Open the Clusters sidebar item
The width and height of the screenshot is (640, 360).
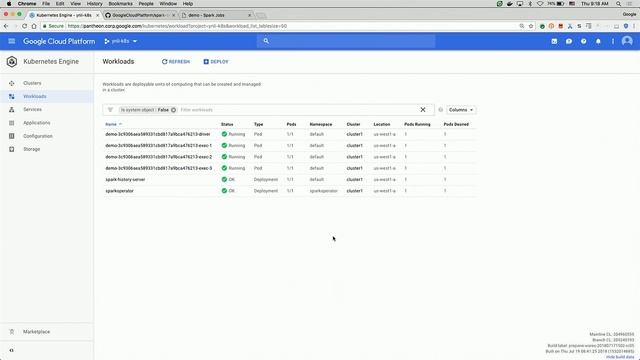click(32, 83)
